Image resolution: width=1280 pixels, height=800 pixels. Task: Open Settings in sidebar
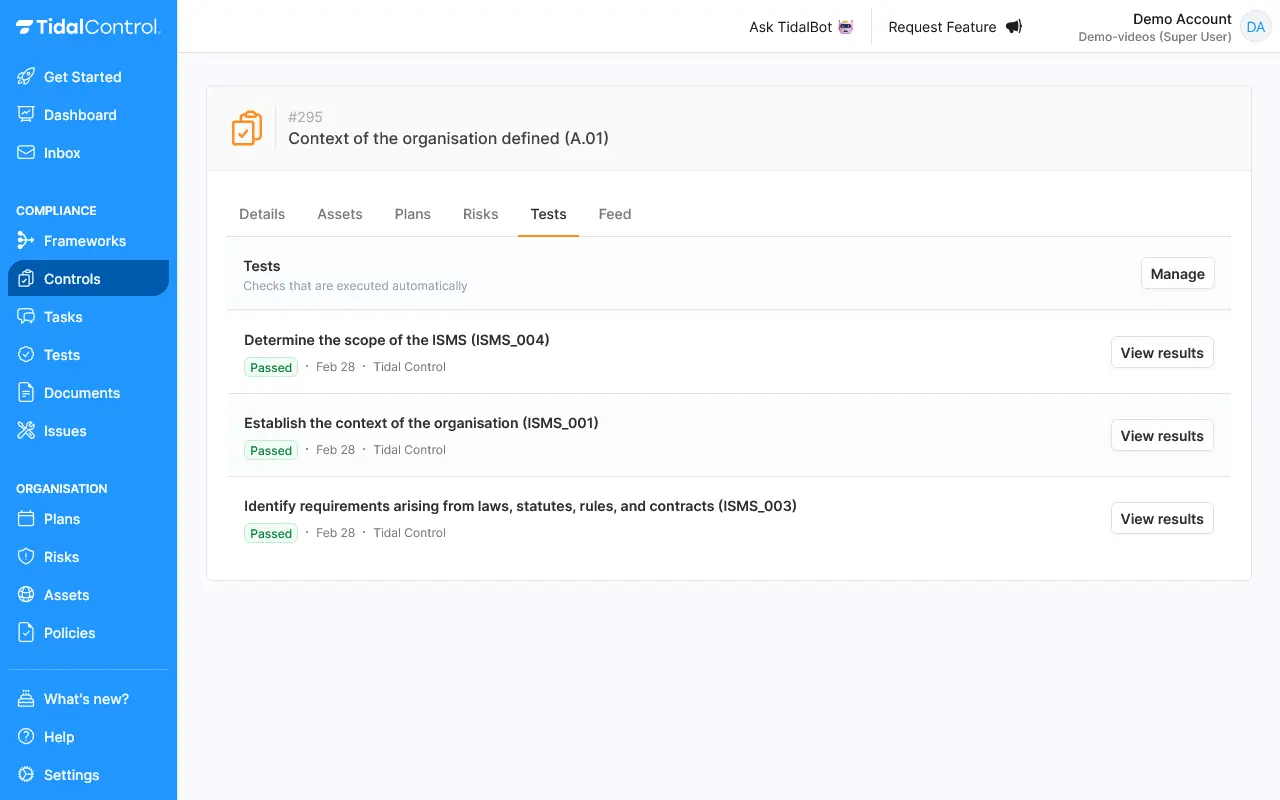point(88,775)
